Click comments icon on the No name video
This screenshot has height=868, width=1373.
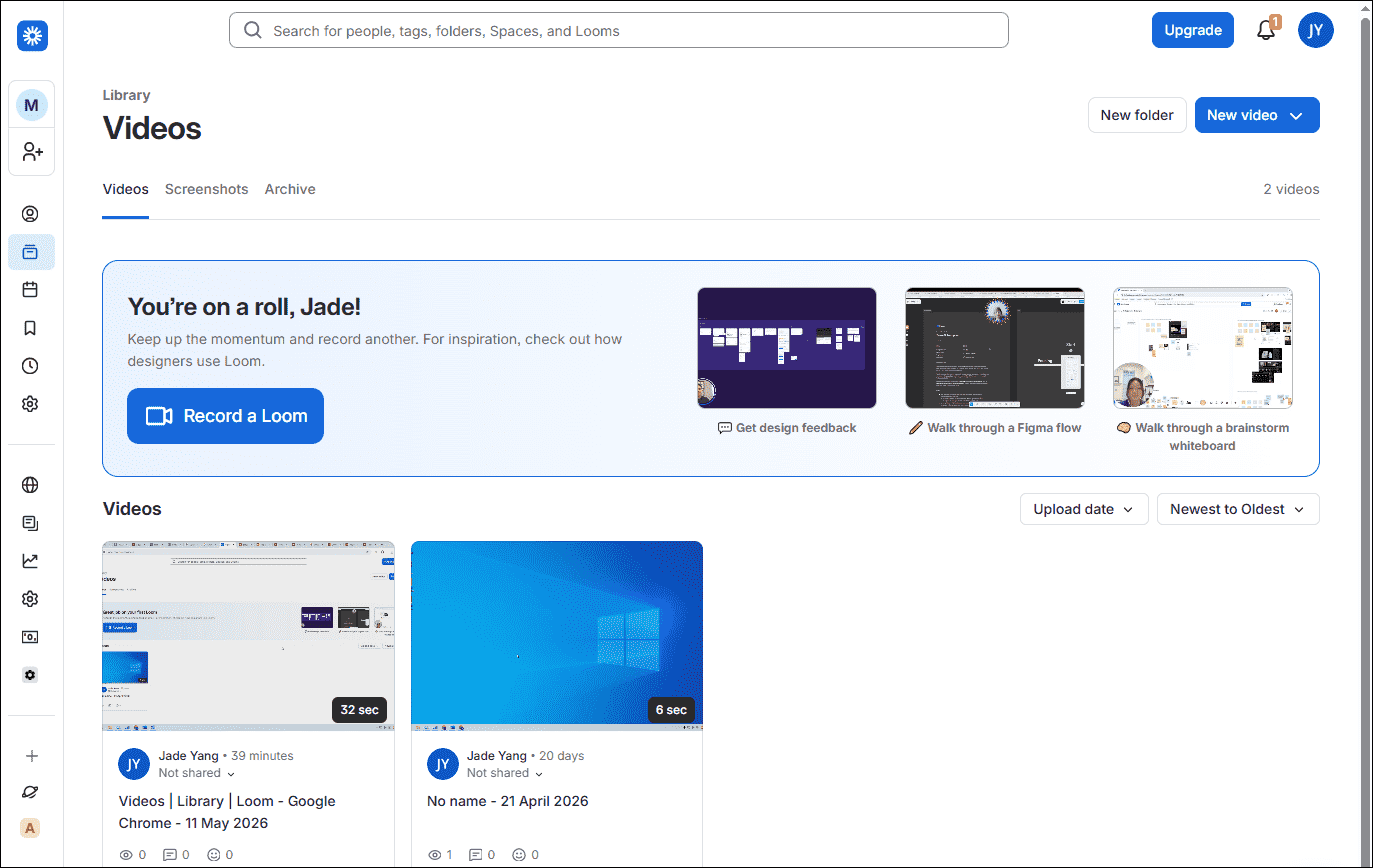477,855
